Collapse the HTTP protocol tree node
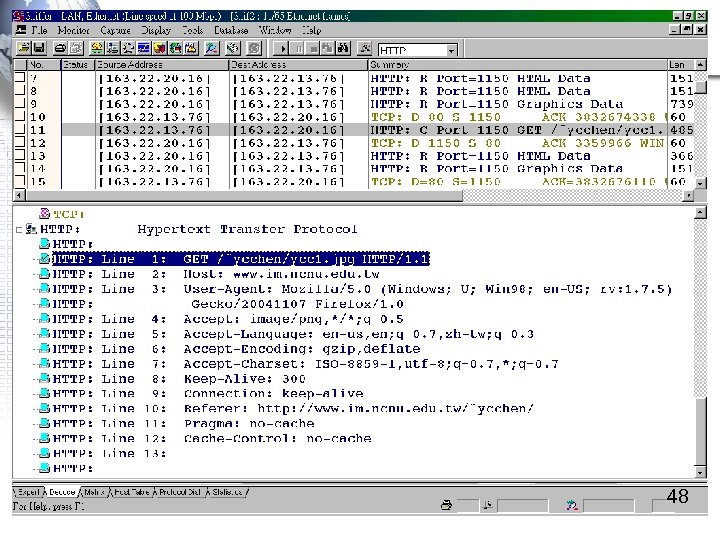The image size is (720, 540). click(20, 229)
